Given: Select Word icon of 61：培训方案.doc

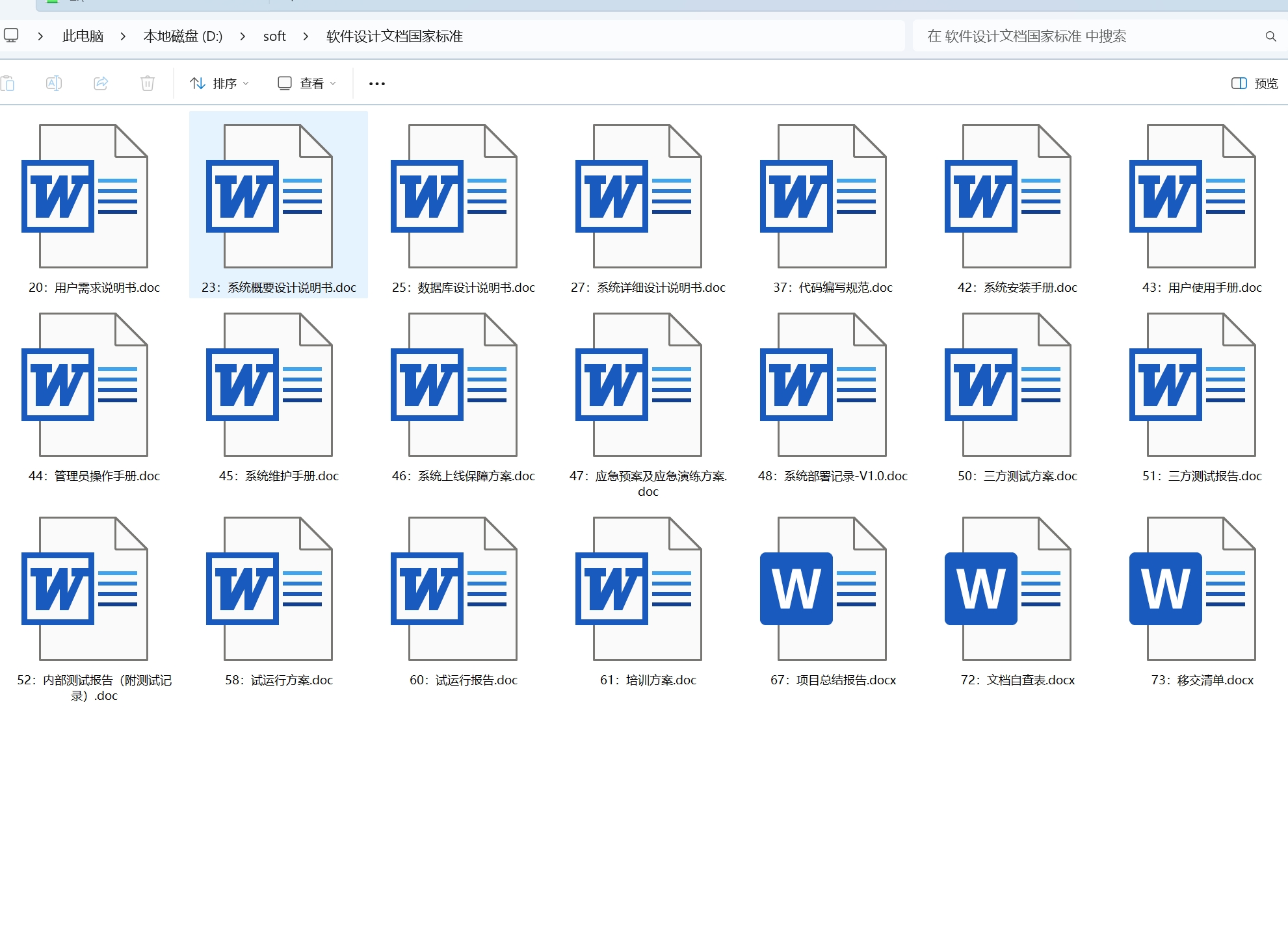Looking at the screenshot, I should click(639, 589).
